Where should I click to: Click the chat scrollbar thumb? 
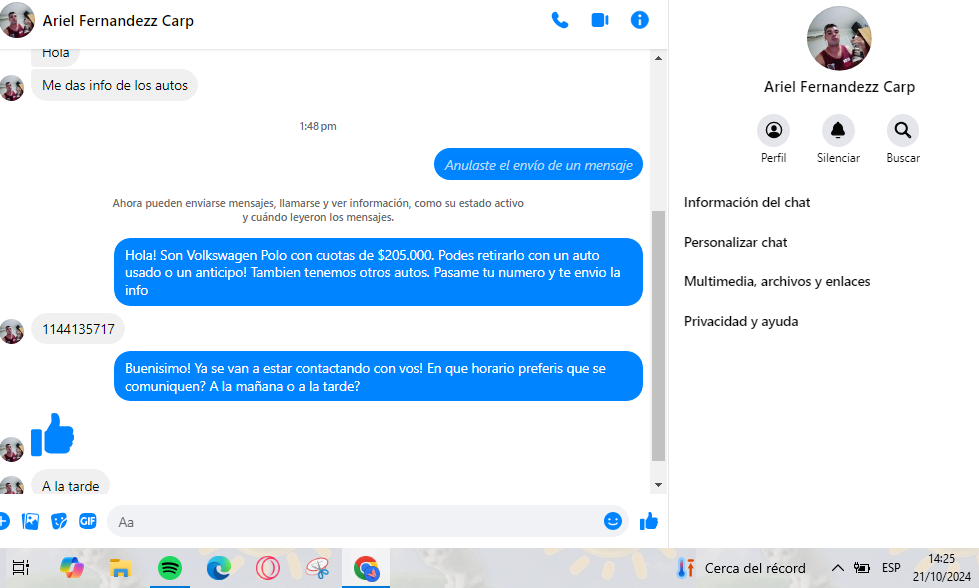(658, 336)
